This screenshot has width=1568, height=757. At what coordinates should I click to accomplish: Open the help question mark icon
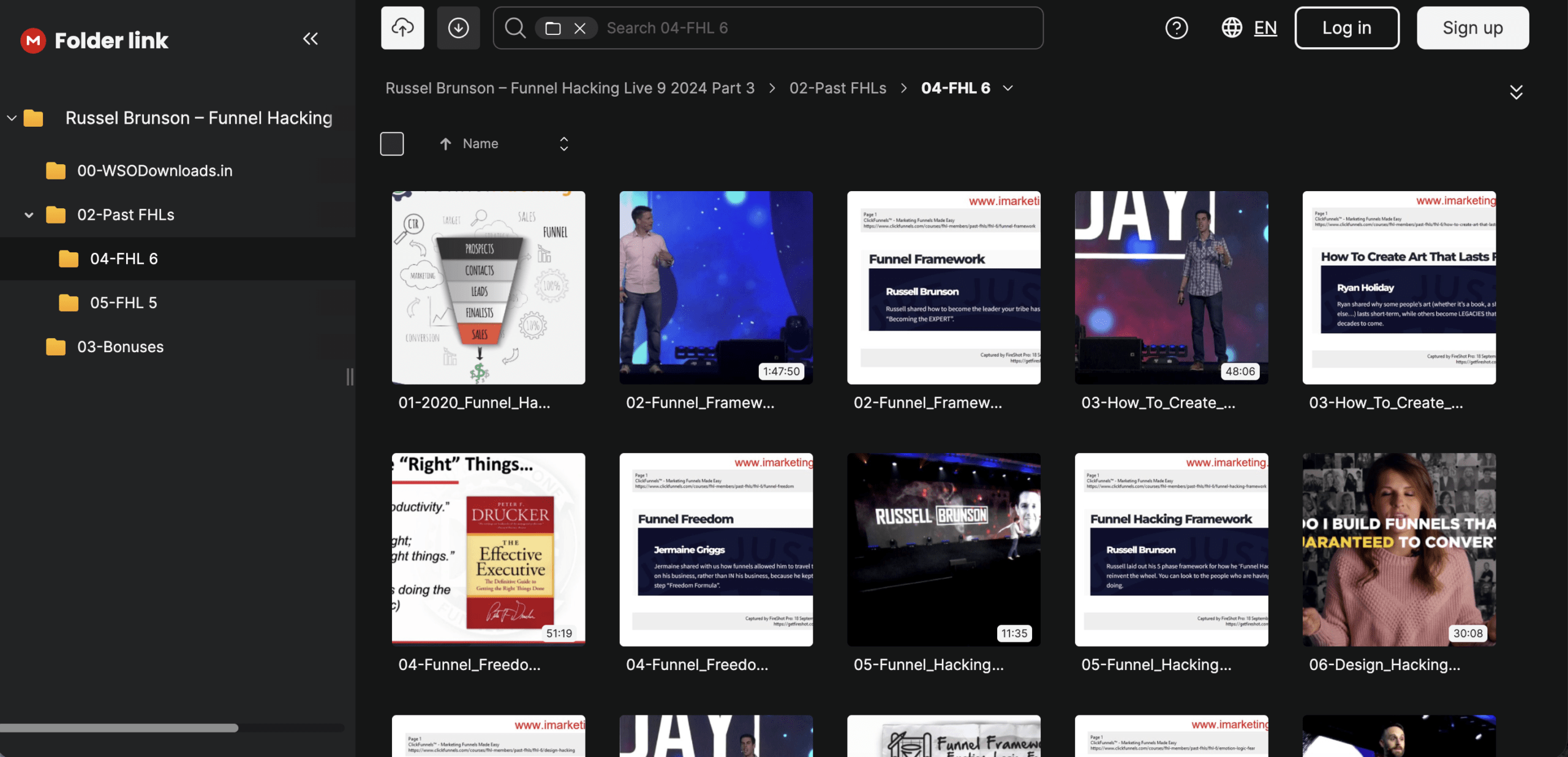pyautogui.click(x=1176, y=28)
